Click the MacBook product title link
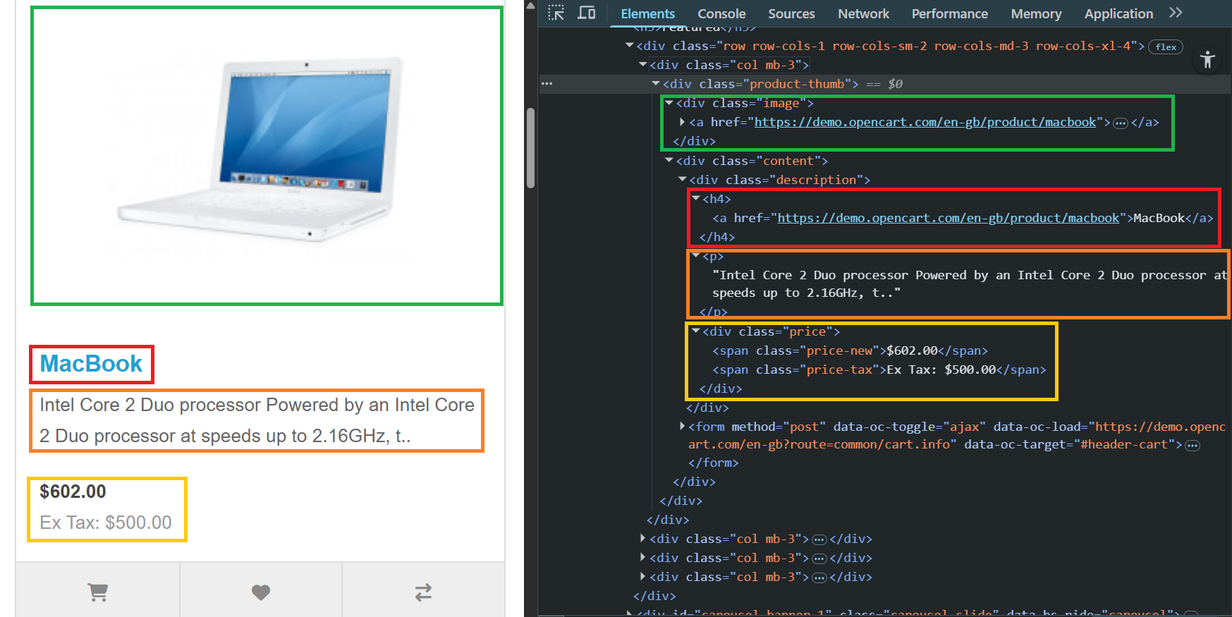The image size is (1232, 617). 92,364
